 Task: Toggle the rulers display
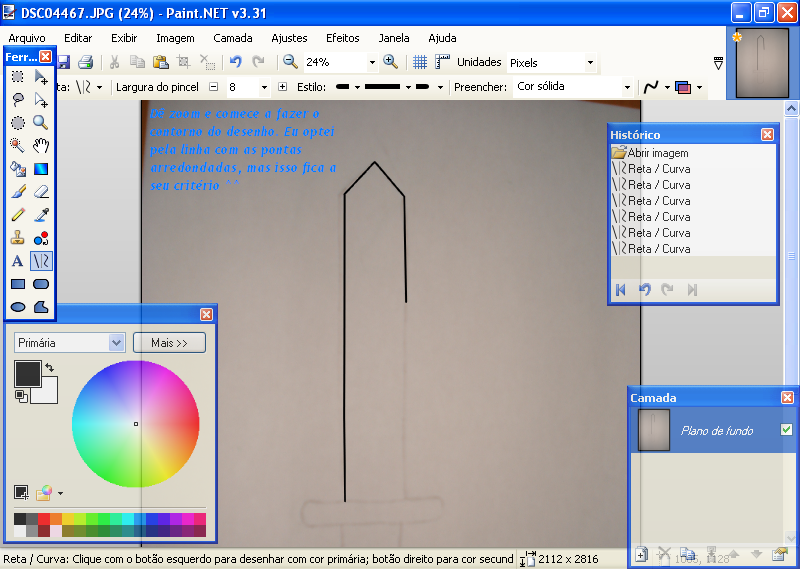[442, 62]
